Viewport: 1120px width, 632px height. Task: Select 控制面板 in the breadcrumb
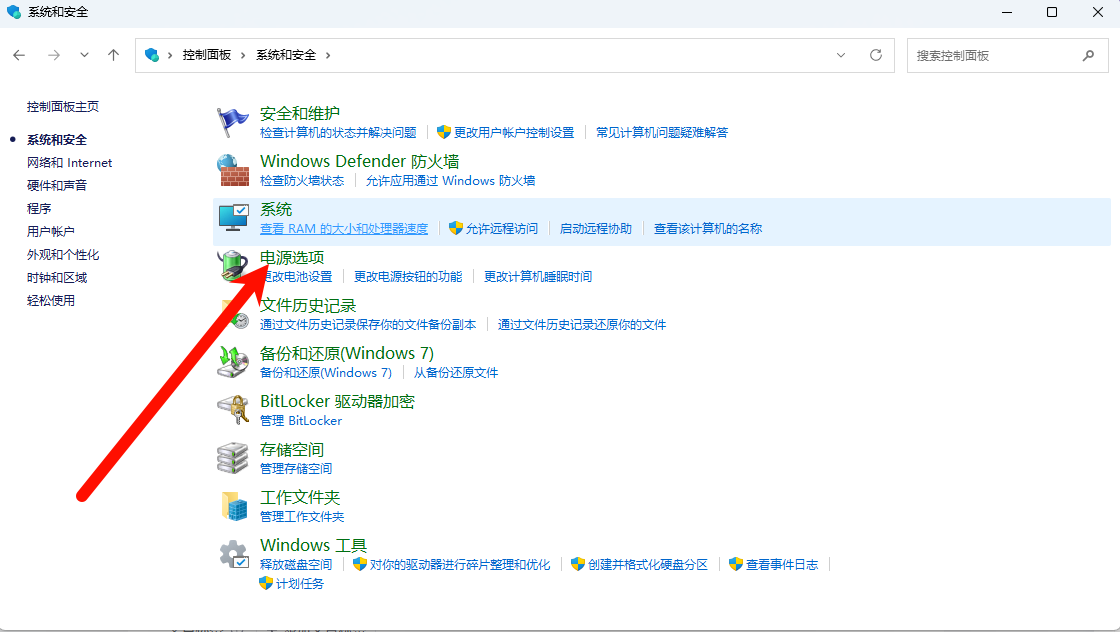206,55
